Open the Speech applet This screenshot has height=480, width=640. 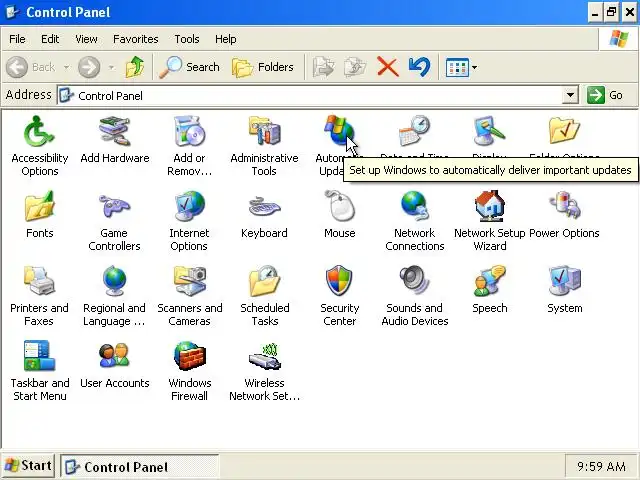coord(489,281)
